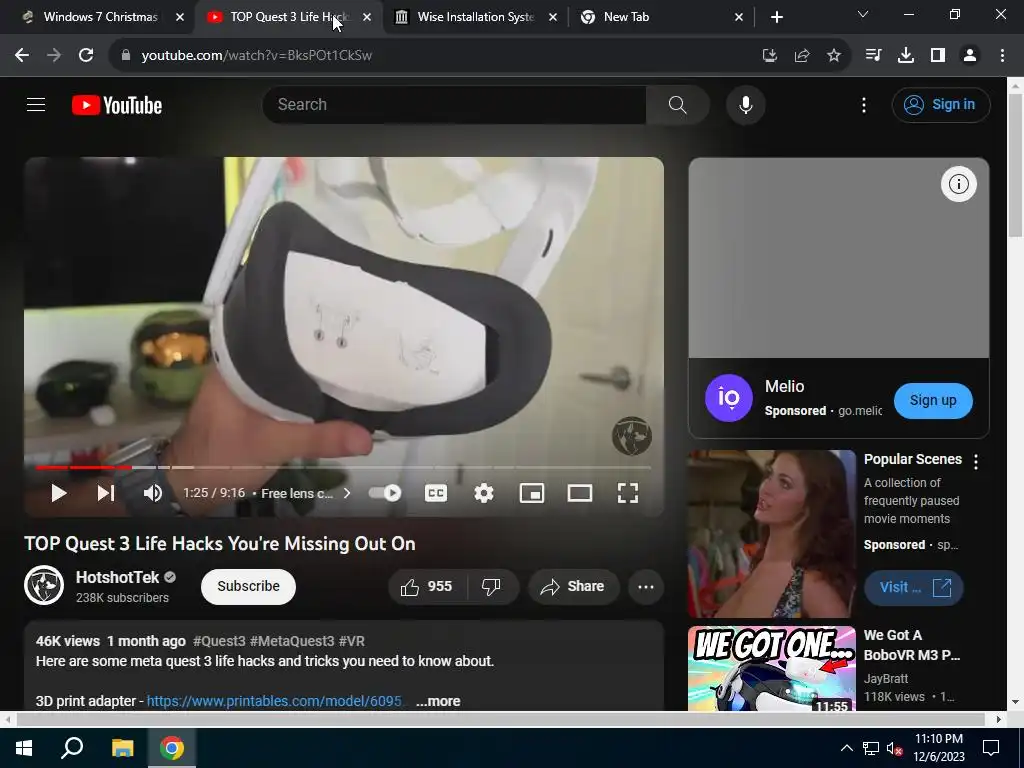
Task: Open 'We Got A BoboVR M3 P...' title
Action: (912, 645)
